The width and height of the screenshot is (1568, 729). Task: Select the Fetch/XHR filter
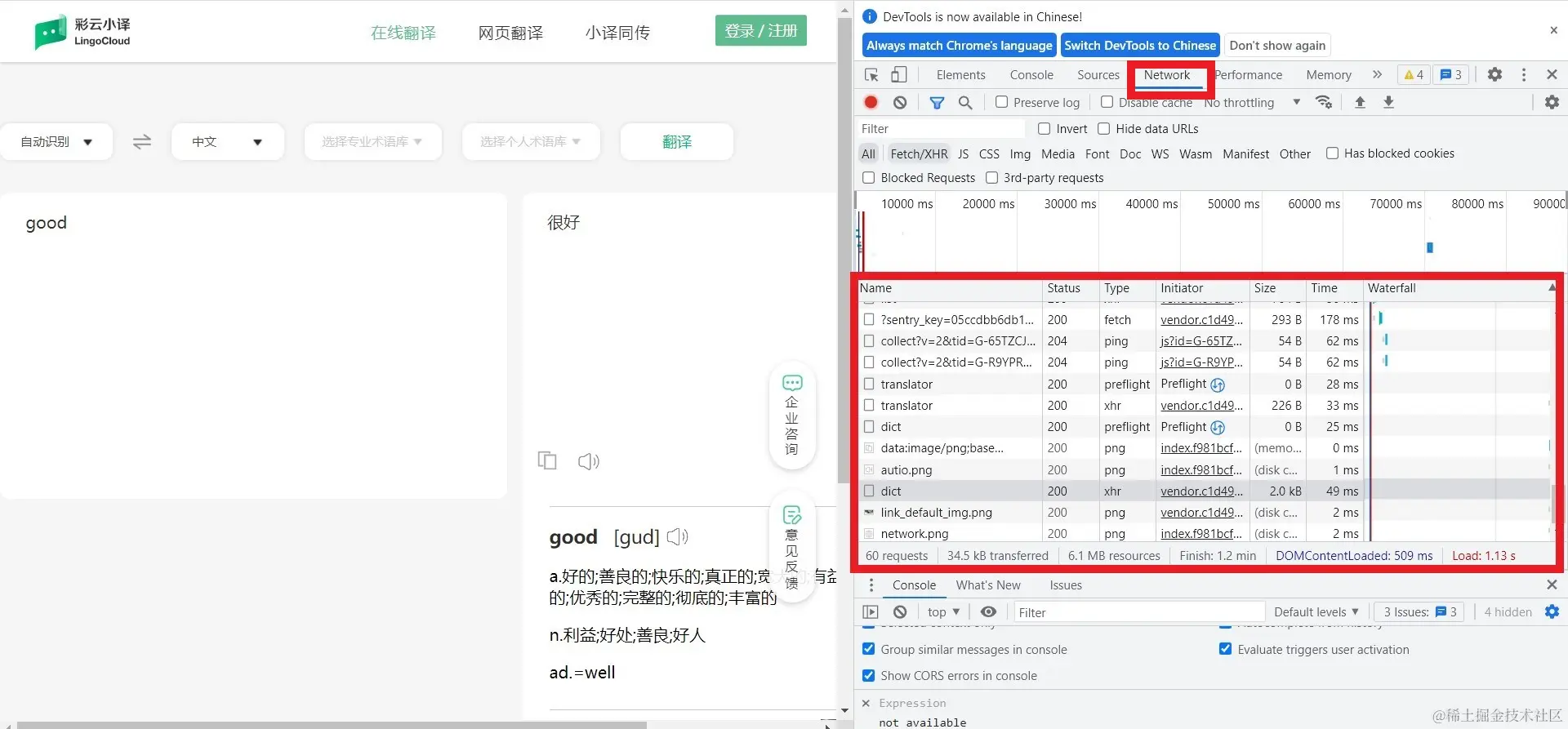click(919, 153)
